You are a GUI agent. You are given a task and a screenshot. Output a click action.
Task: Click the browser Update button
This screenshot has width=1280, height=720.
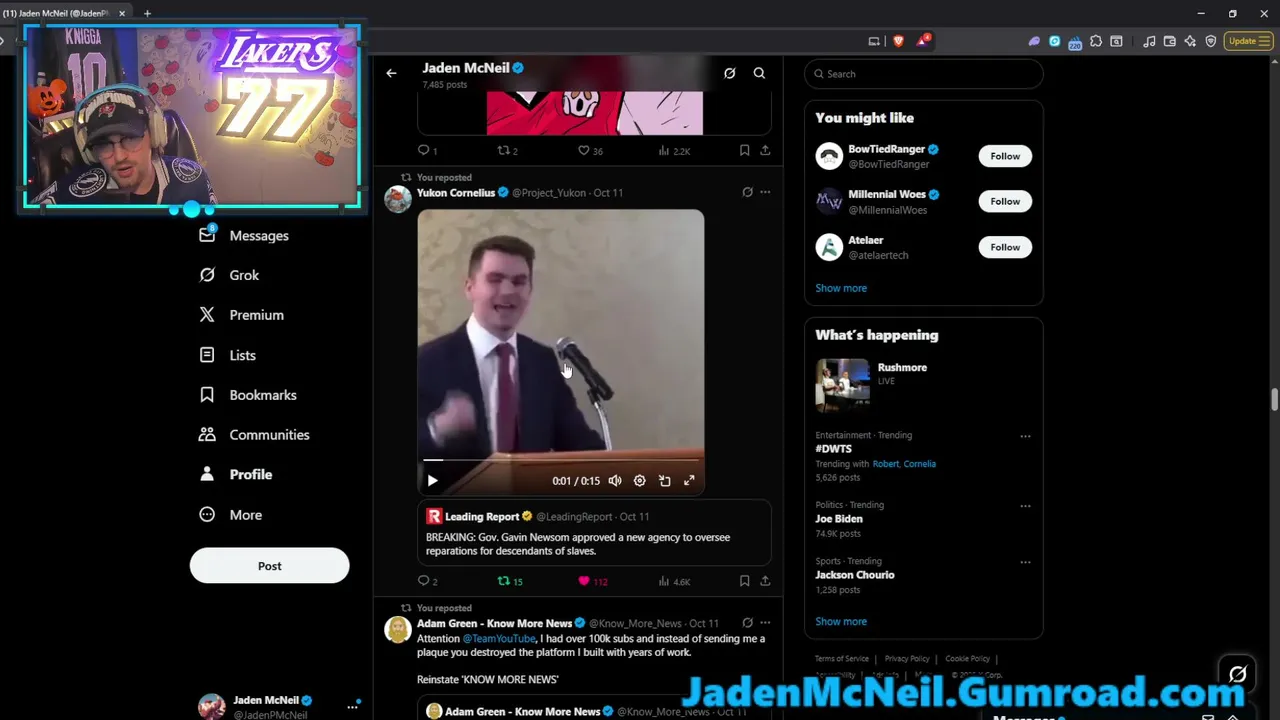point(1247,41)
